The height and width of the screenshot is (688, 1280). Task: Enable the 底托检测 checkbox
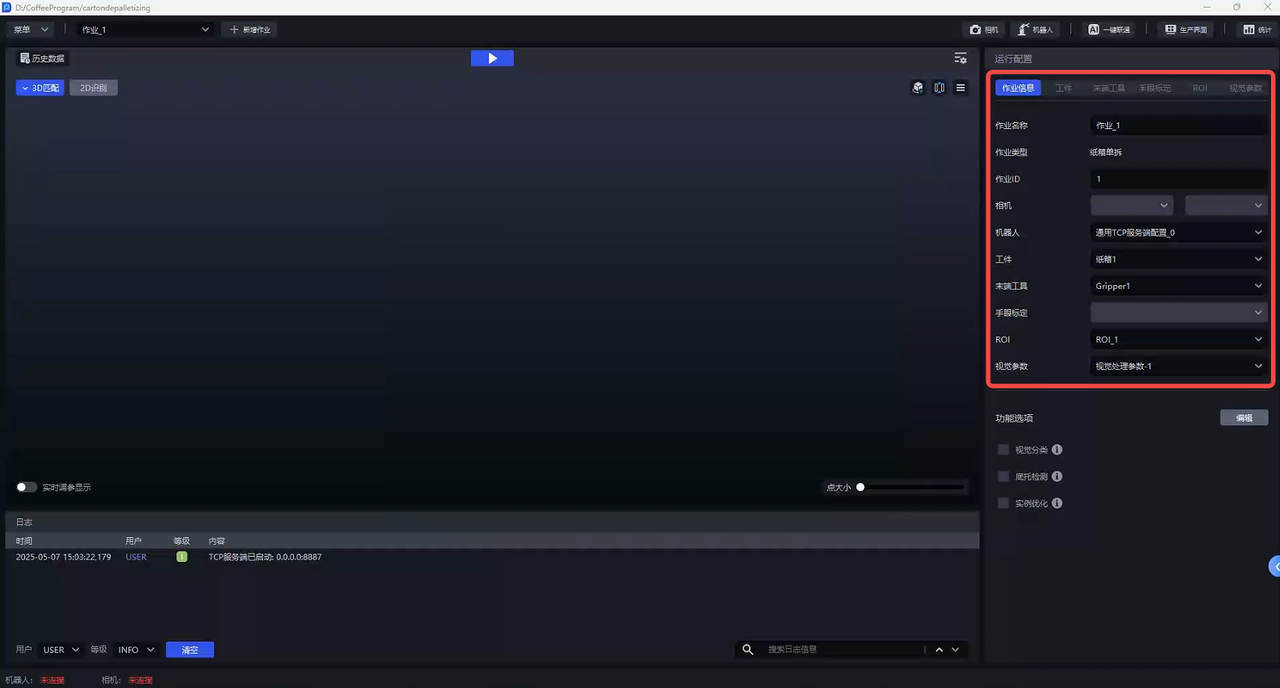(1004, 477)
